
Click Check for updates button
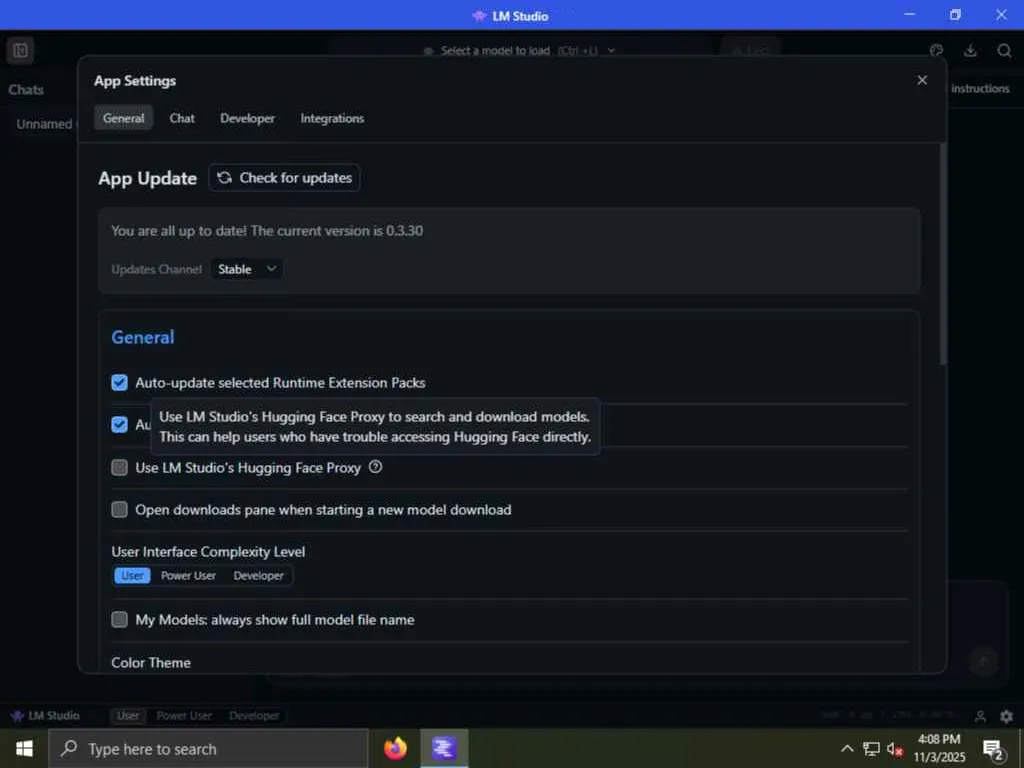(284, 178)
